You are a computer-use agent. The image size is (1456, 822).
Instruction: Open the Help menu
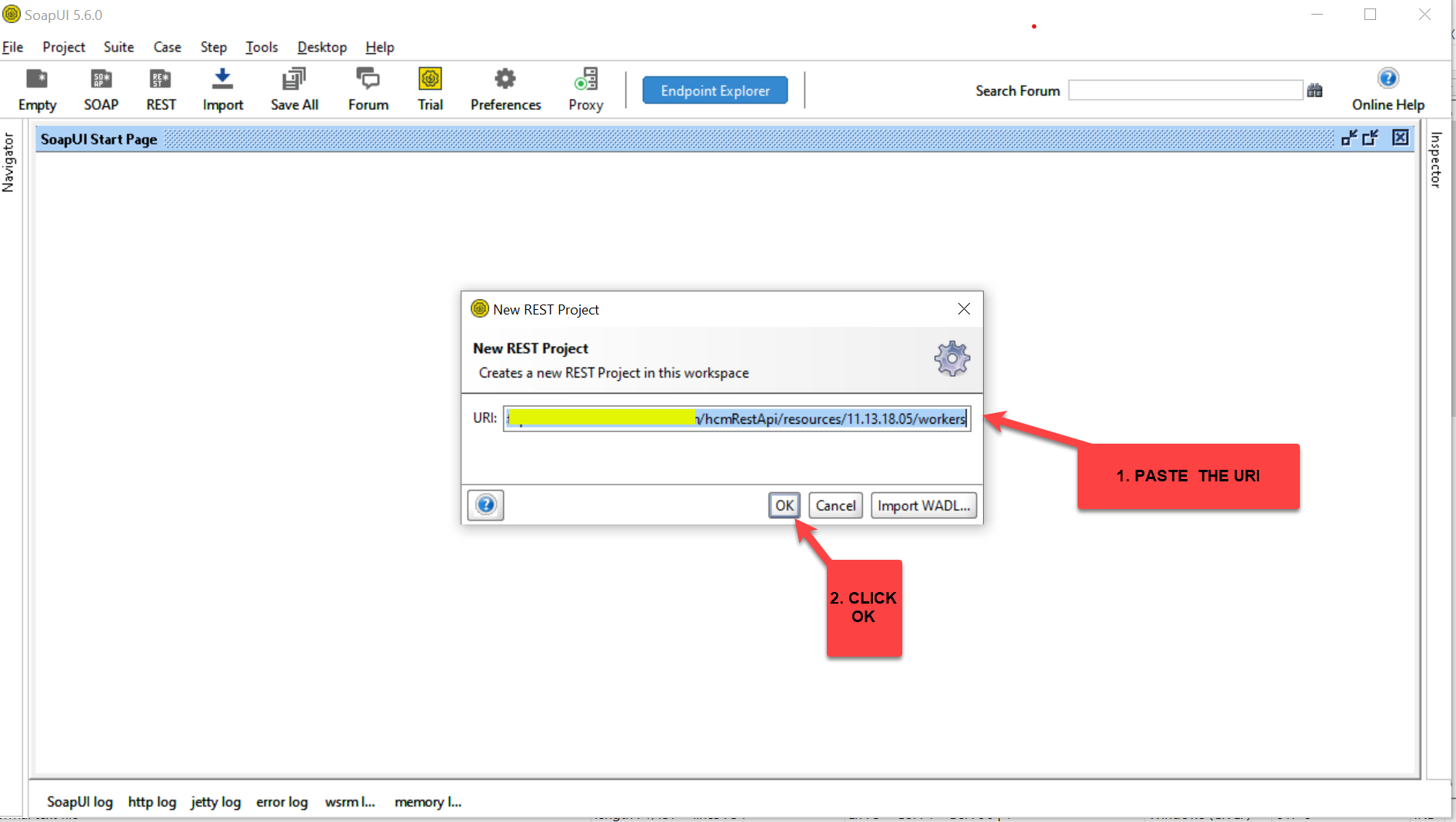(x=379, y=47)
